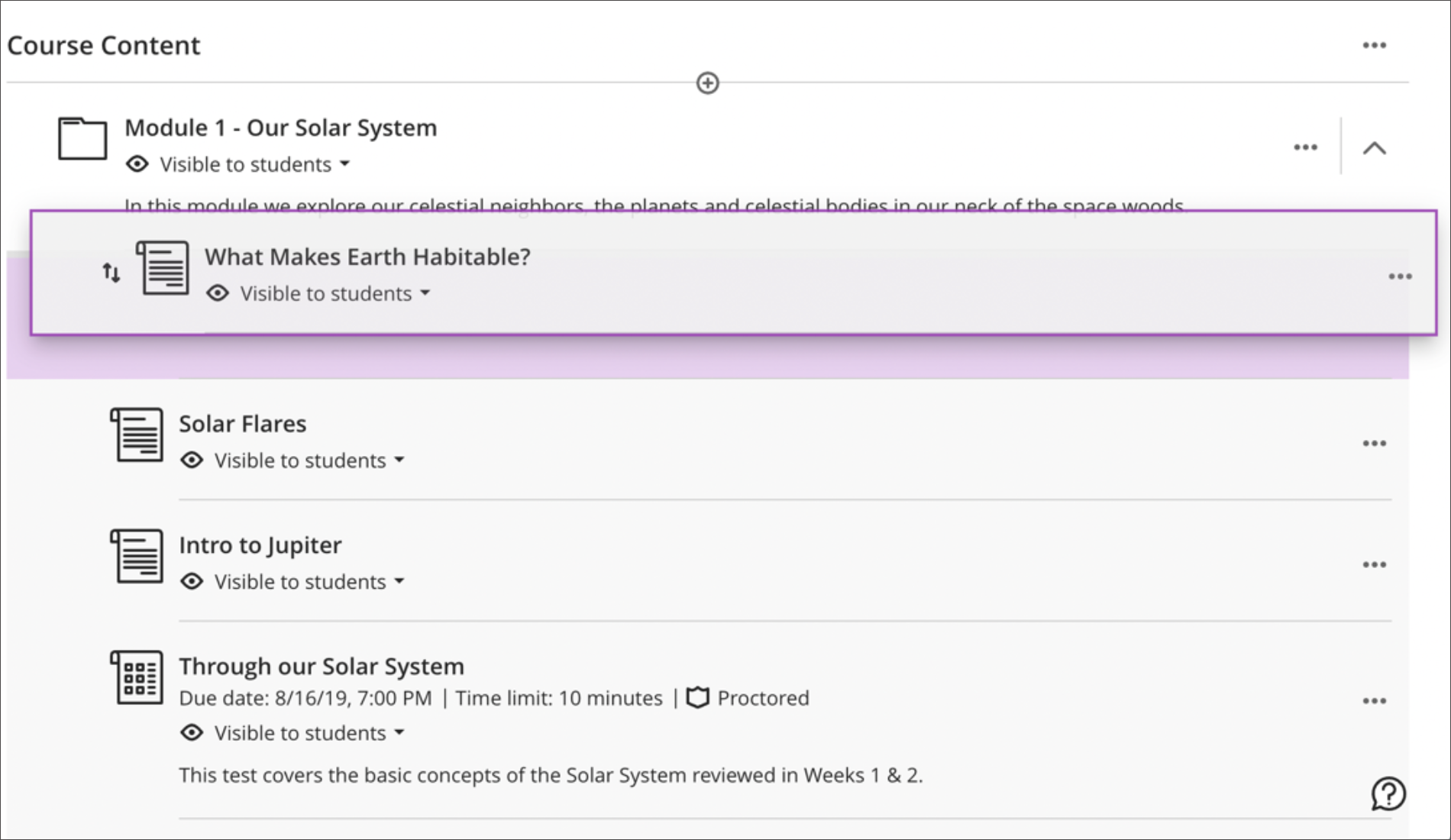Click the Solar Flares document icon

(137, 435)
